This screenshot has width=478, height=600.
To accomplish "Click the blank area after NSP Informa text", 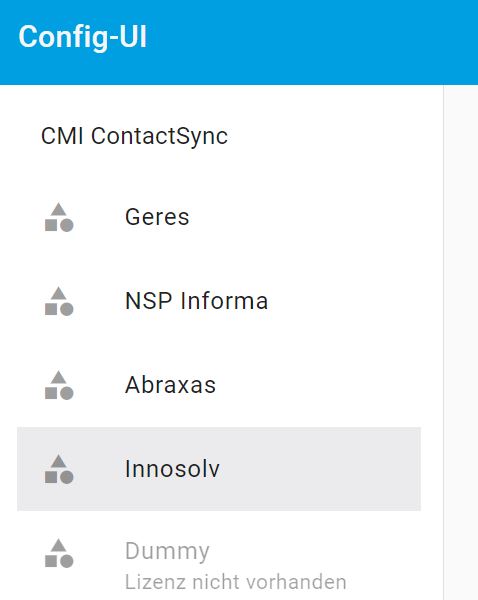I will (x=344, y=301).
